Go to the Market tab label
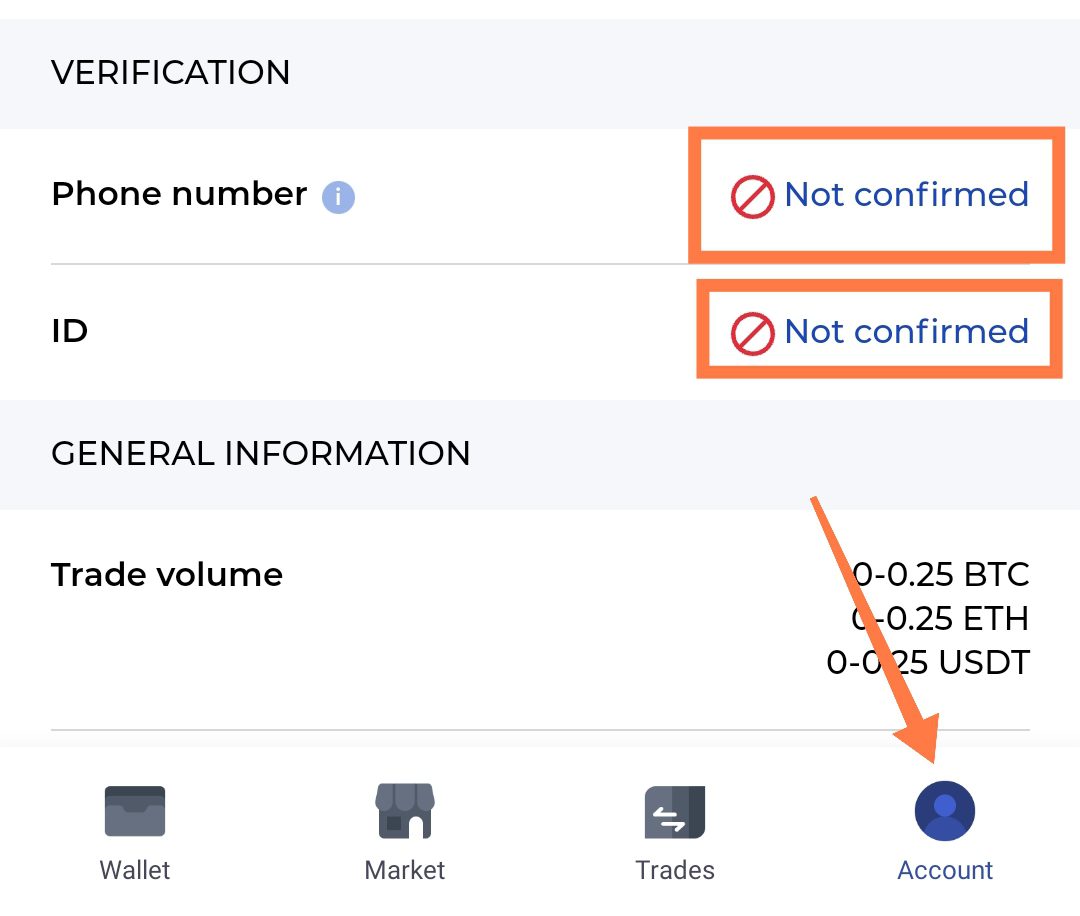Image resolution: width=1080 pixels, height=916 pixels. [x=405, y=870]
